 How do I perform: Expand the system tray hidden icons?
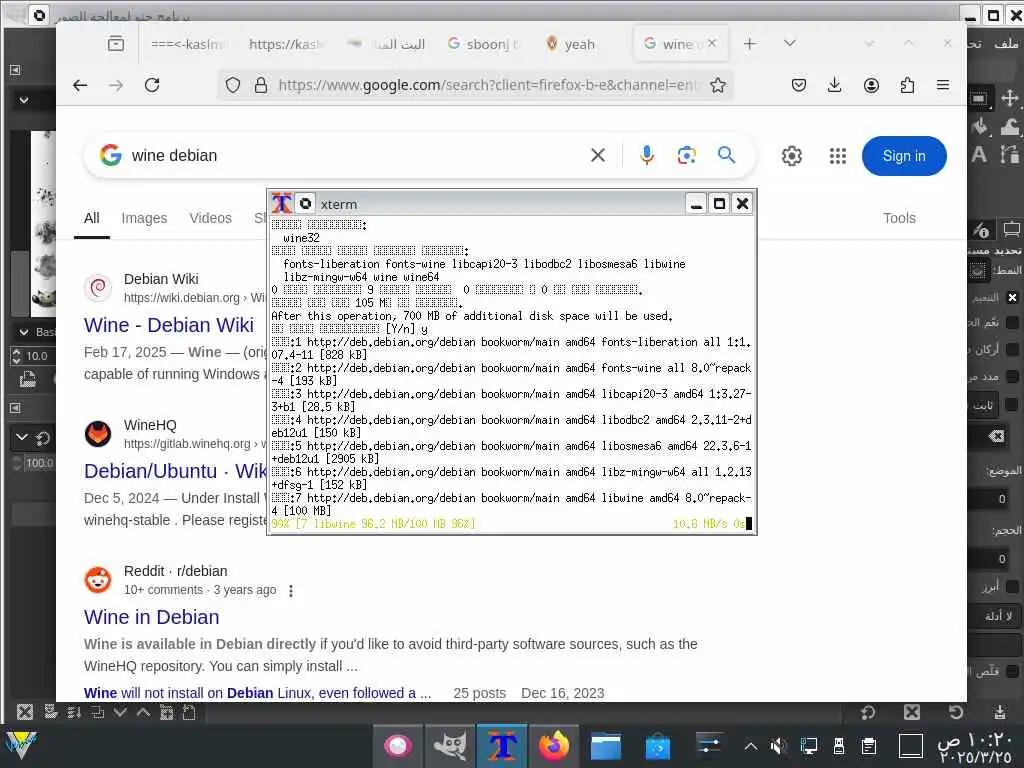pos(751,746)
